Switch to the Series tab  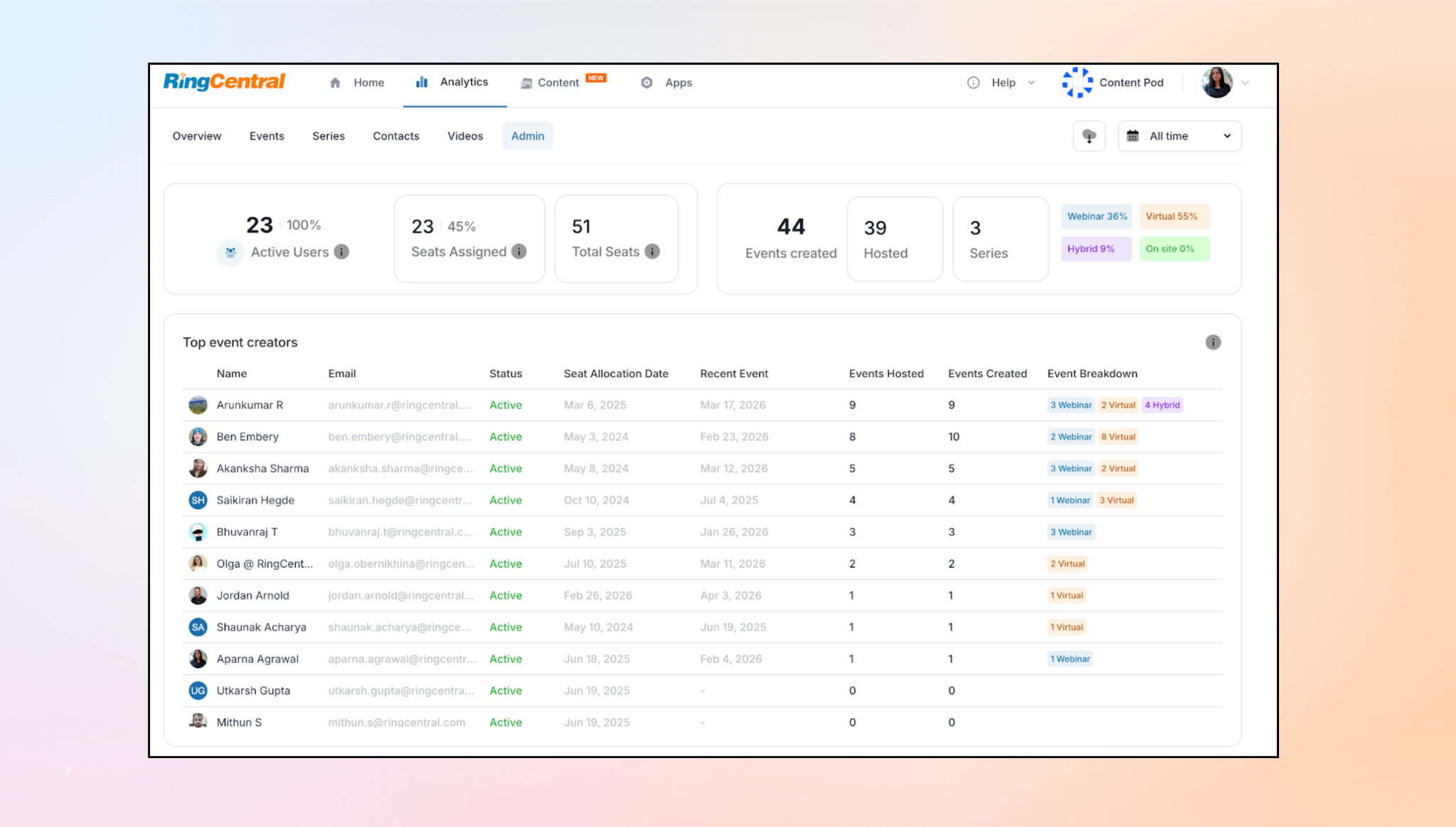(x=328, y=136)
